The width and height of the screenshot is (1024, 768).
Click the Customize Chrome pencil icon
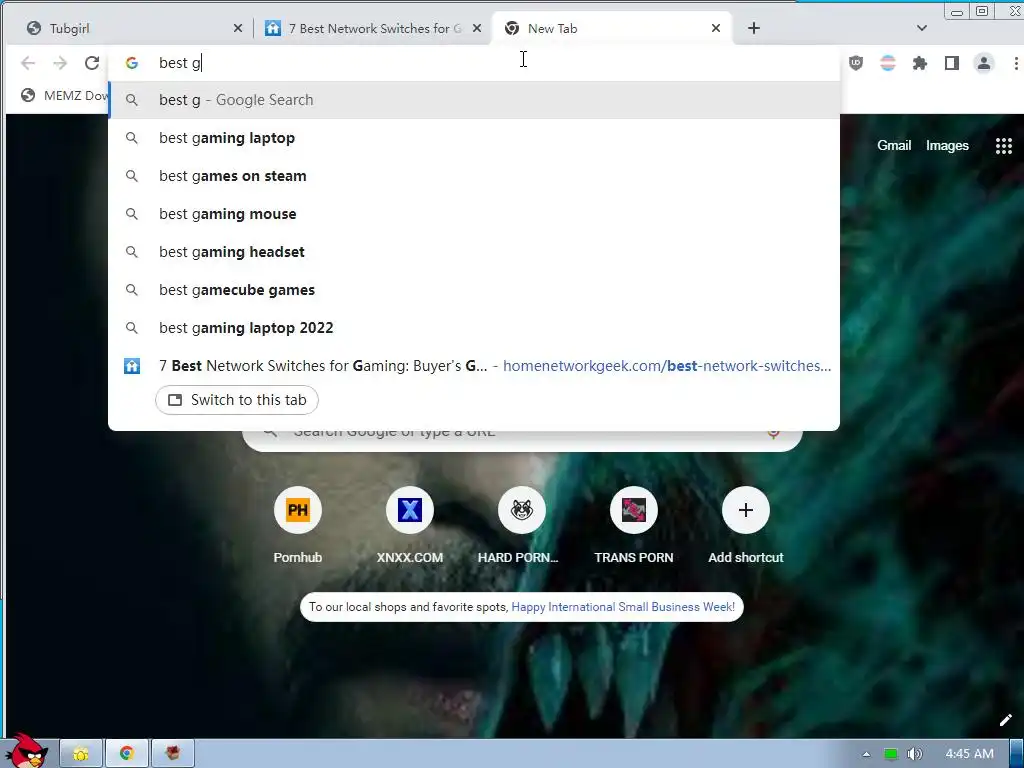point(1006,720)
